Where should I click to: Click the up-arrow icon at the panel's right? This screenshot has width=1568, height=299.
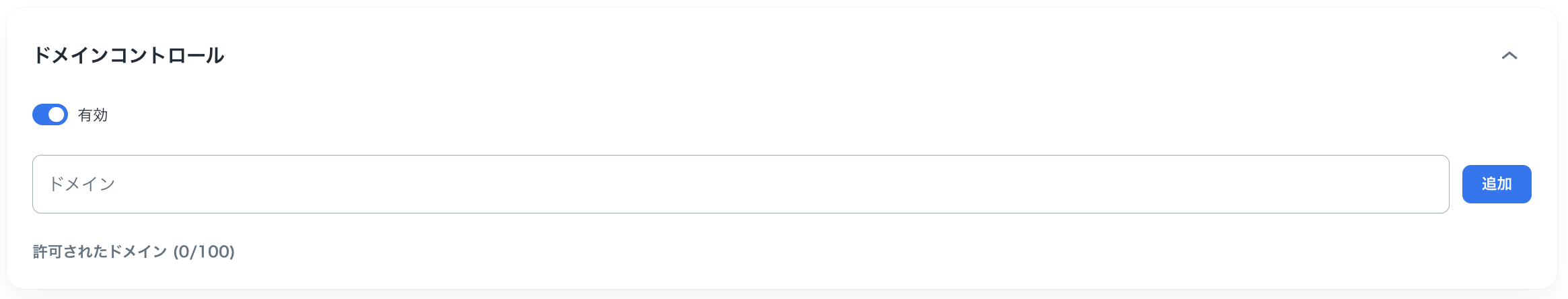coord(1509,56)
